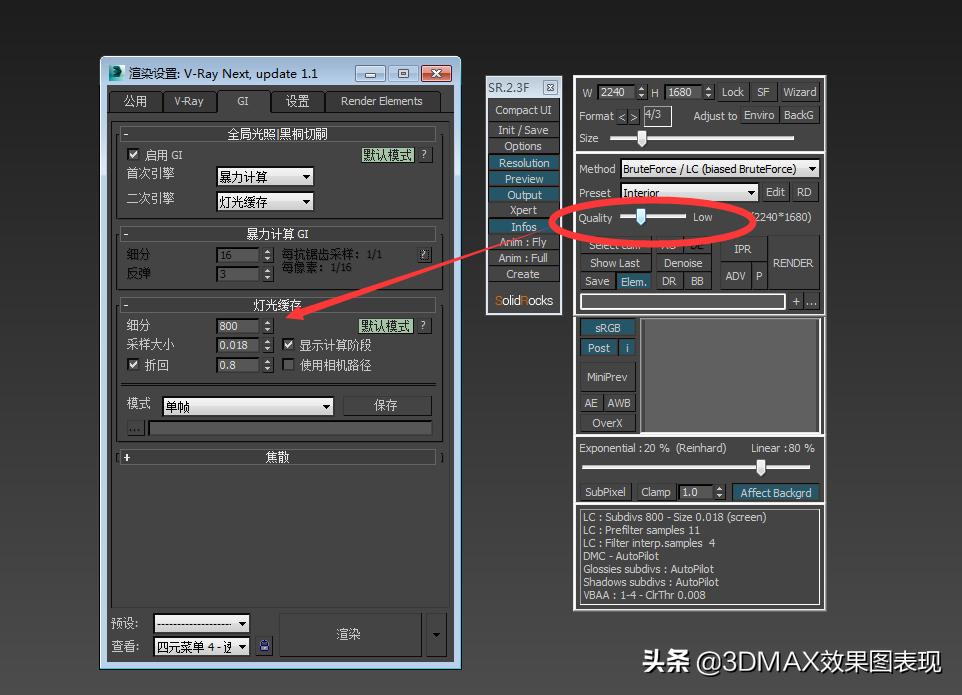Viewport: 962px width, 695px height.
Task: Toggle OverX overexposure display
Action: 607,423
